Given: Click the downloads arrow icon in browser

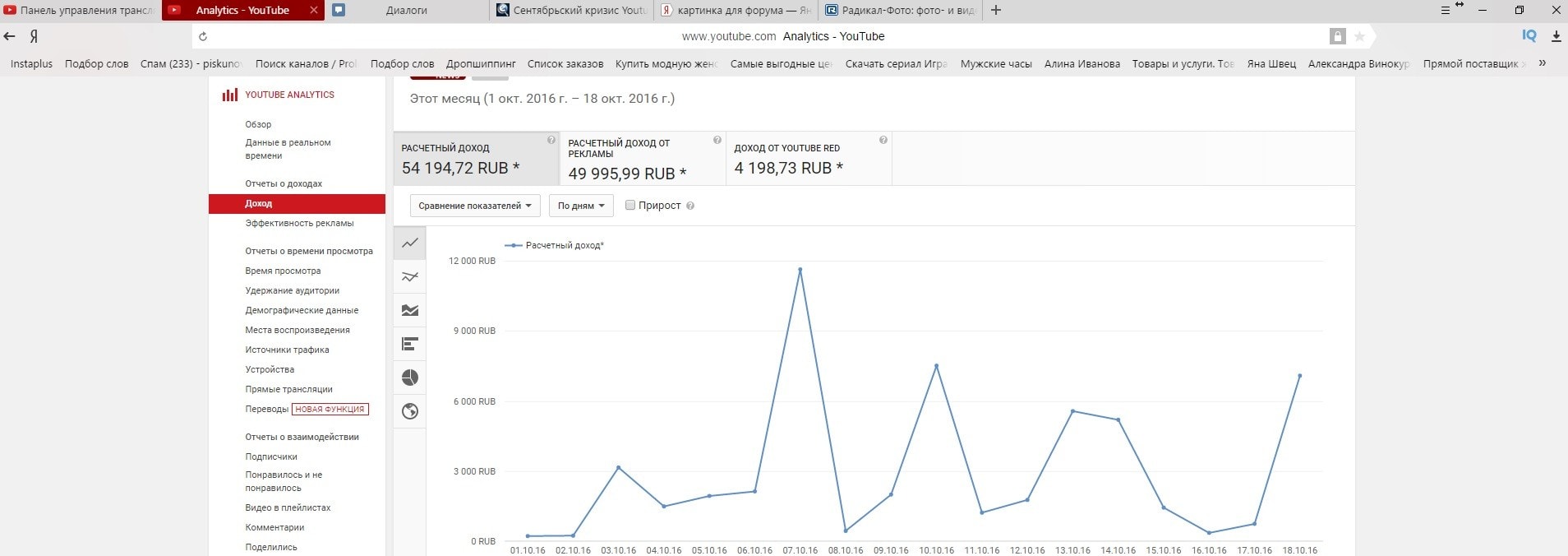Looking at the screenshot, I should coord(1556,36).
